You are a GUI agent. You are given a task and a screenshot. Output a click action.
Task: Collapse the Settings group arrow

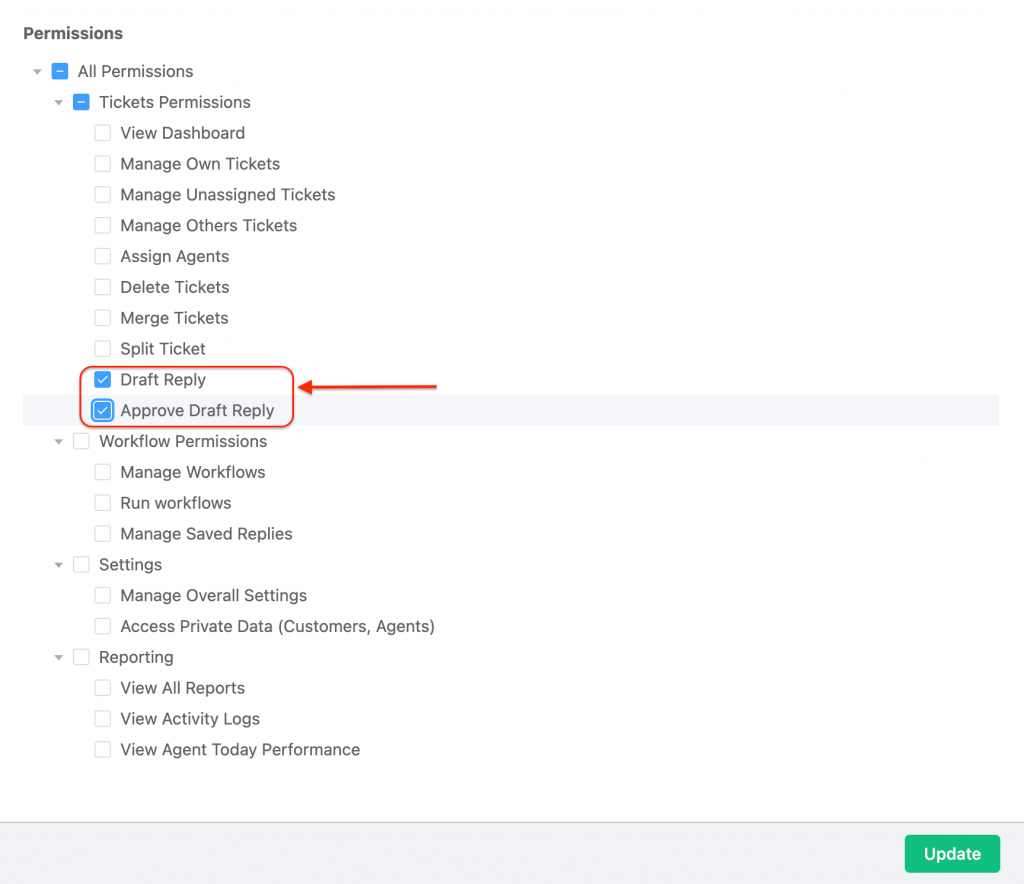pyautogui.click(x=59, y=565)
